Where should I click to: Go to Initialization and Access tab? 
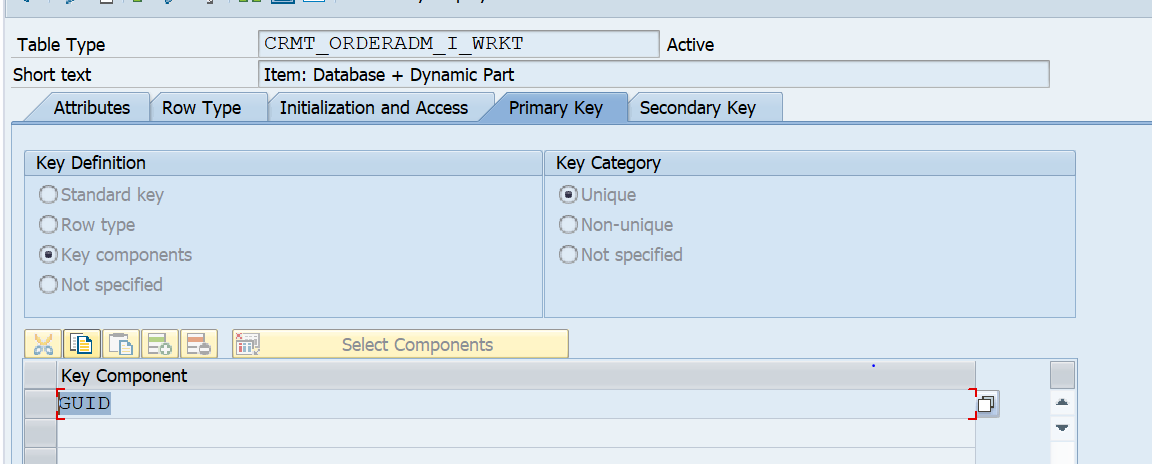click(373, 108)
